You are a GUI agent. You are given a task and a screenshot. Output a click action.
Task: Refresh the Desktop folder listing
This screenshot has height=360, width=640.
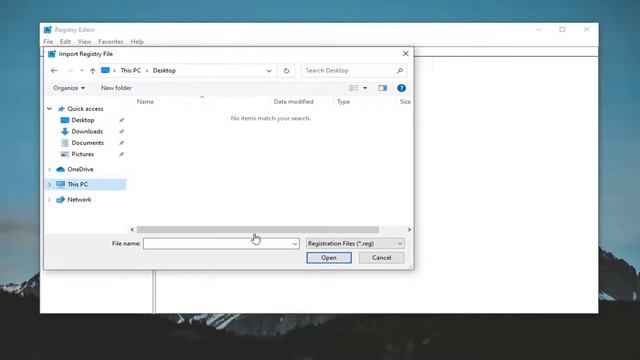tap(287, 71)
